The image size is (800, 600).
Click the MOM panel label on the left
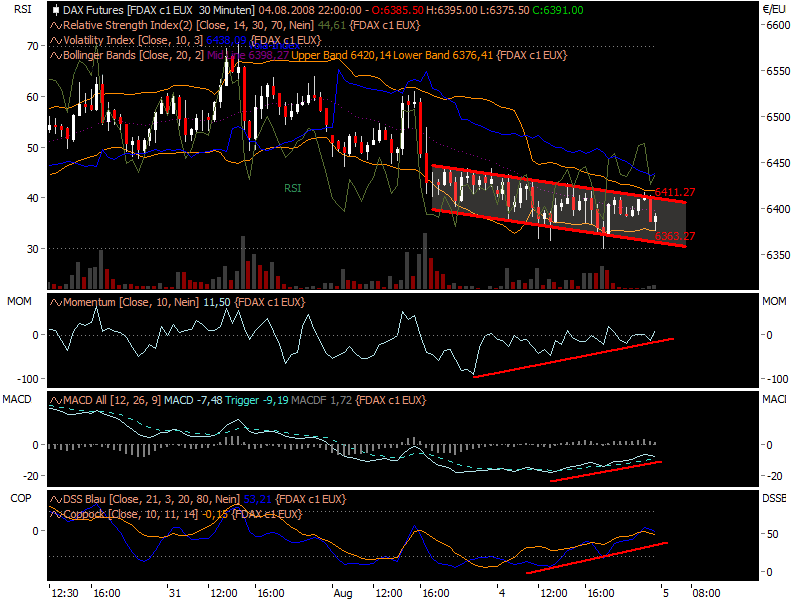click(x=19, y=302)
